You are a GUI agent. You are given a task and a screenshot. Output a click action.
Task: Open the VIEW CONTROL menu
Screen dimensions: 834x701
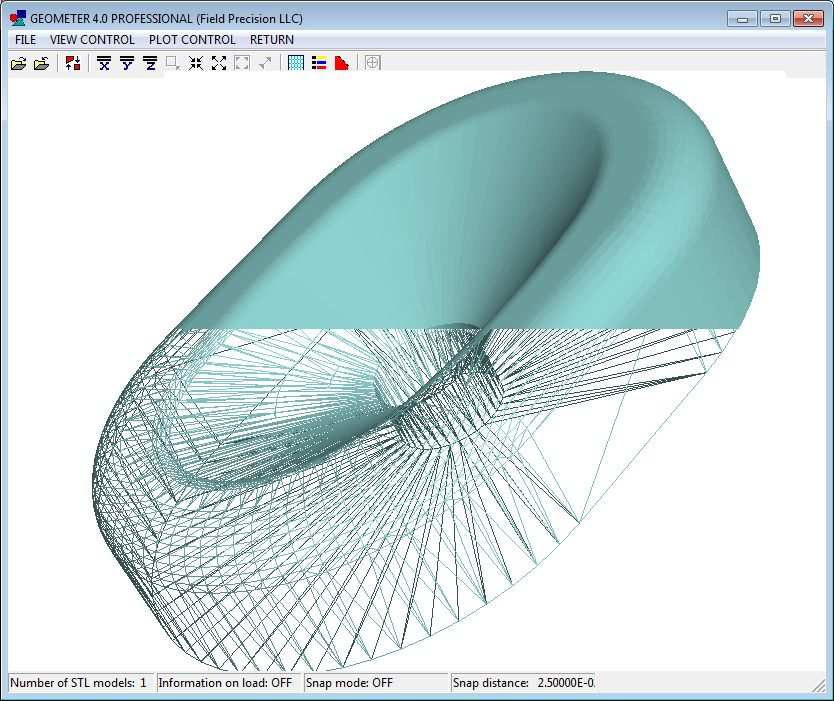pos(92,40)
